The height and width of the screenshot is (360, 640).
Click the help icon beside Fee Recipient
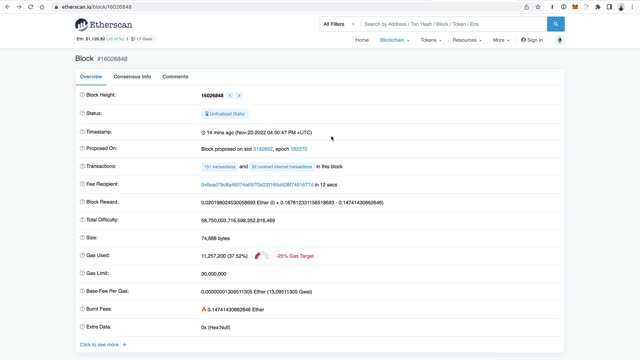click(82, 184)
